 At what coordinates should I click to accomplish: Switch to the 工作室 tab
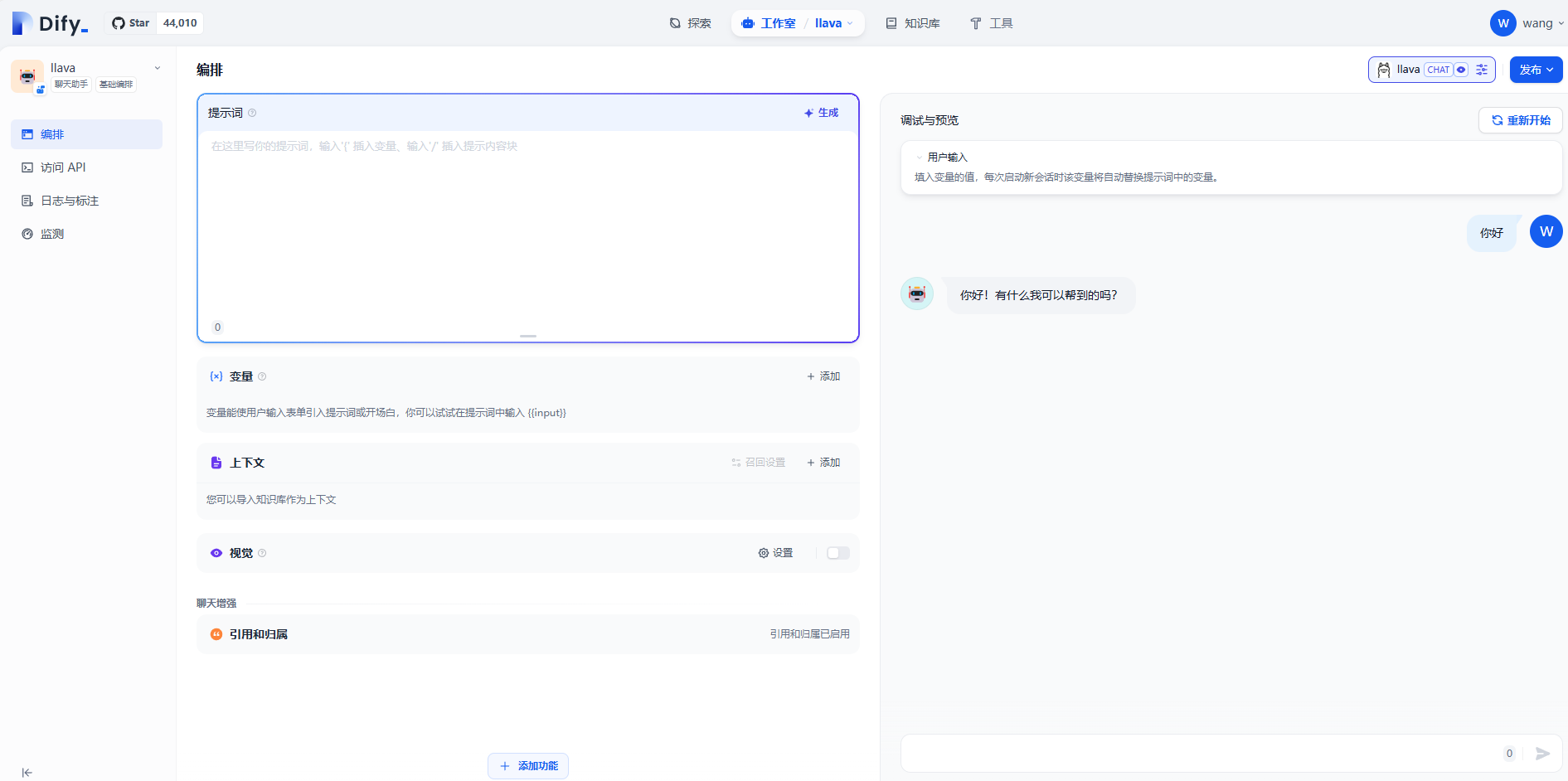pos(769,23)
